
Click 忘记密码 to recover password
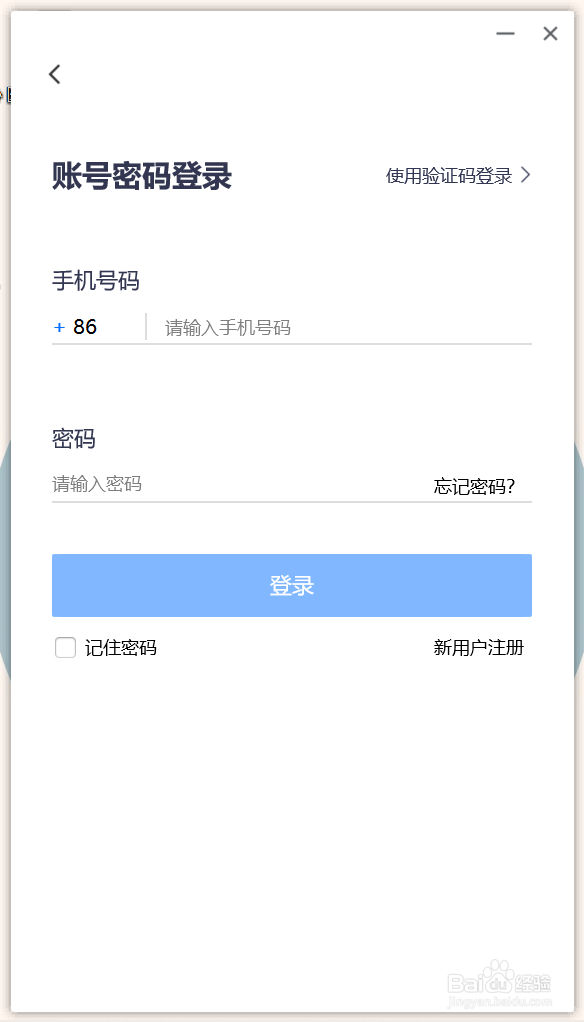click(x=477, y=486)
